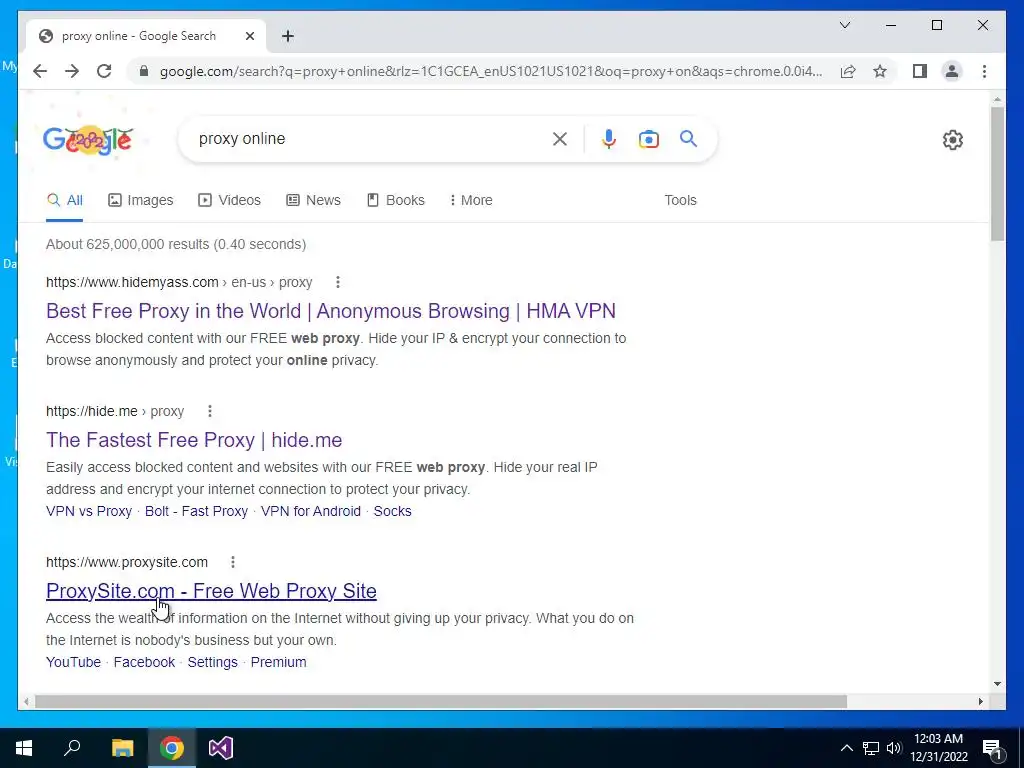Open Bolt - Fast Proxy sitelink
Screen dimensions: 1024x768
pyautogui.click(x=197, y=511)
